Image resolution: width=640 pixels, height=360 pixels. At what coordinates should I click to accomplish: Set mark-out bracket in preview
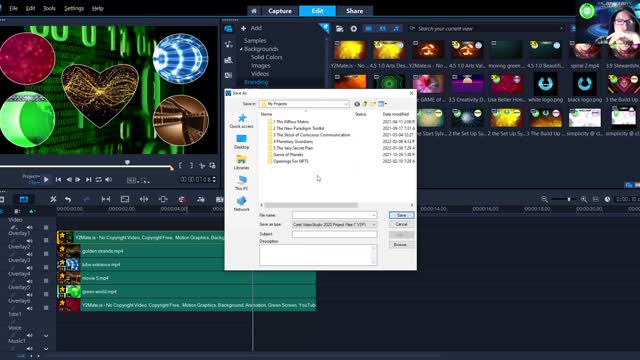(x=191, y=165)
